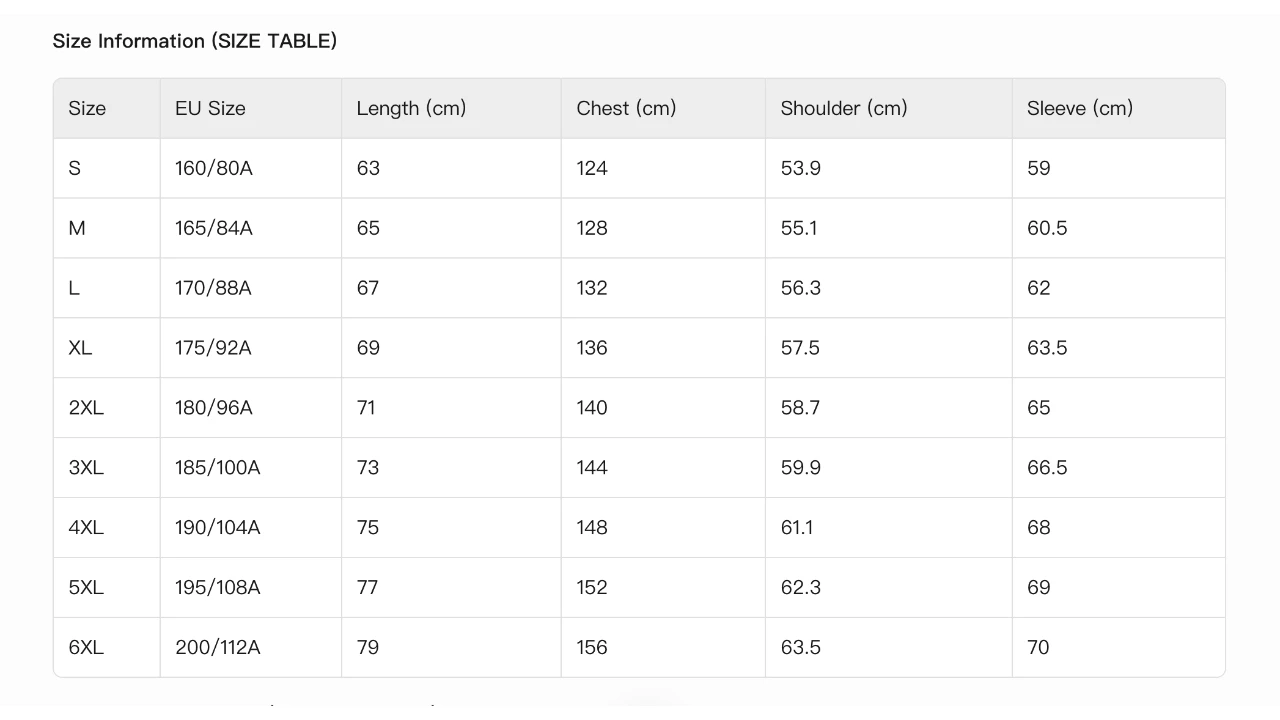This screenshot has height=720, width=1280.
Task: Select sleeve value 60.5 in M row
Action: (x=1047, y=228)
